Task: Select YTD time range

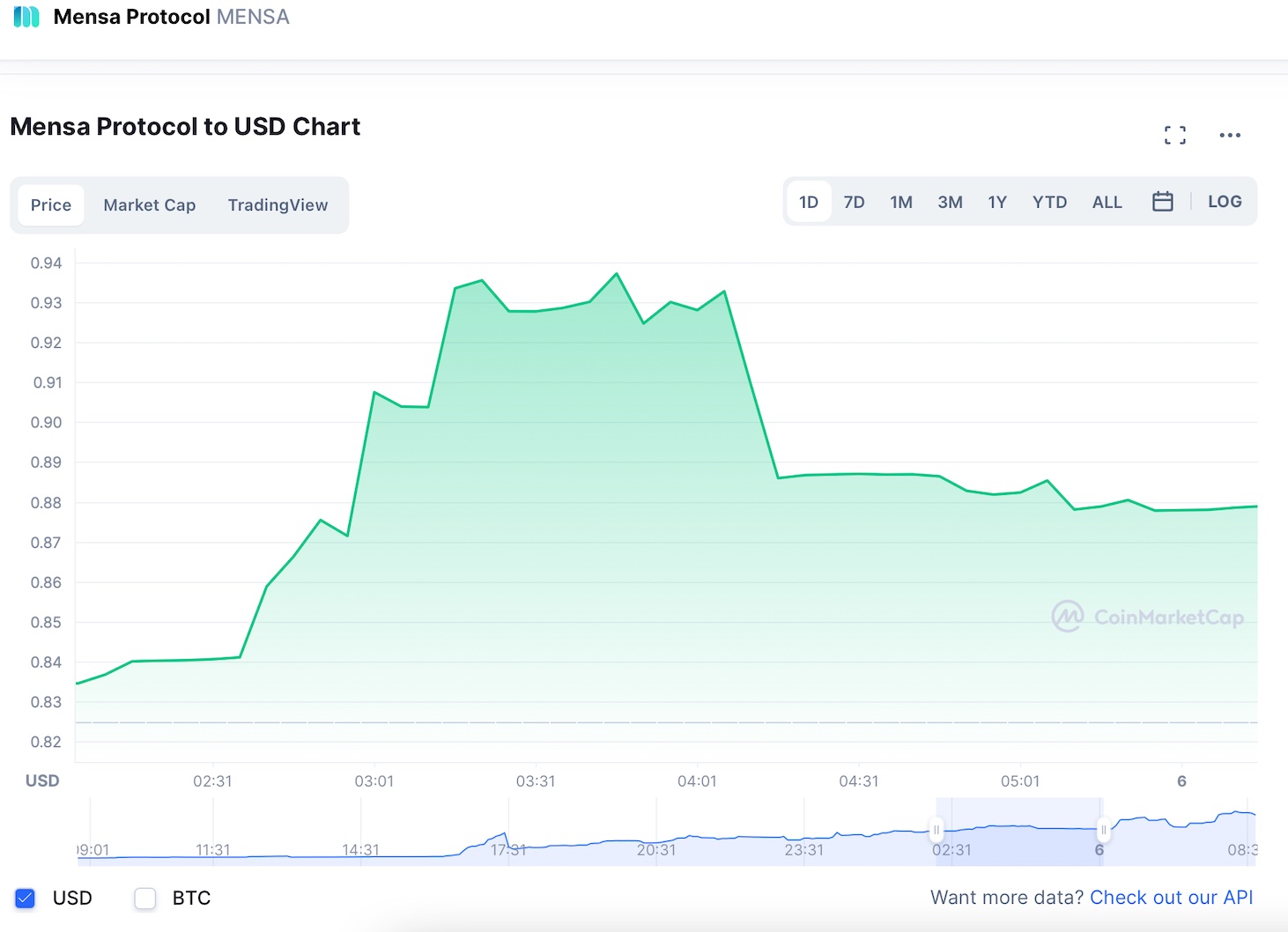Action: (1049, 202)
